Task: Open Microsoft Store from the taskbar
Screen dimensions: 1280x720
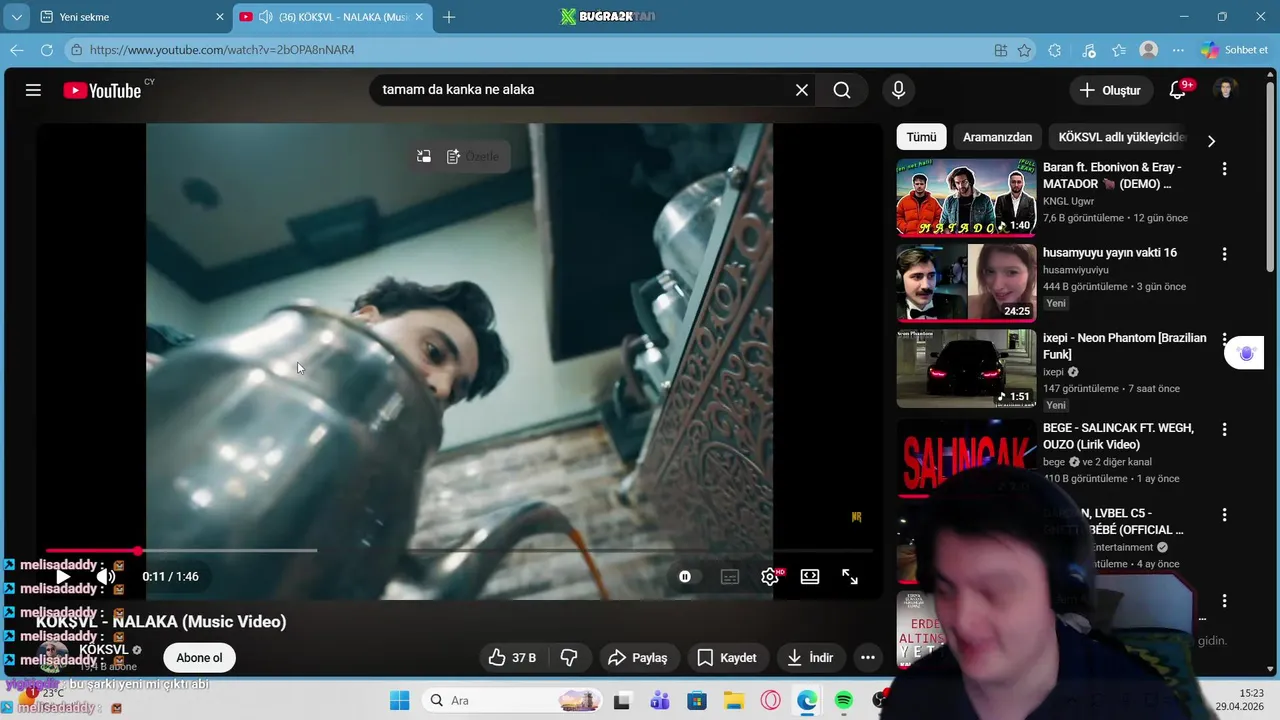Action: tap(697, 700)
